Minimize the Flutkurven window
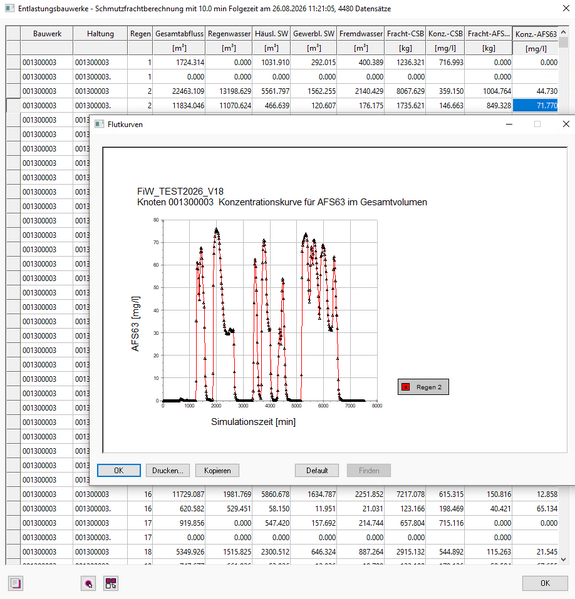This screenshot has width=575, height=599. pos(509,124)
